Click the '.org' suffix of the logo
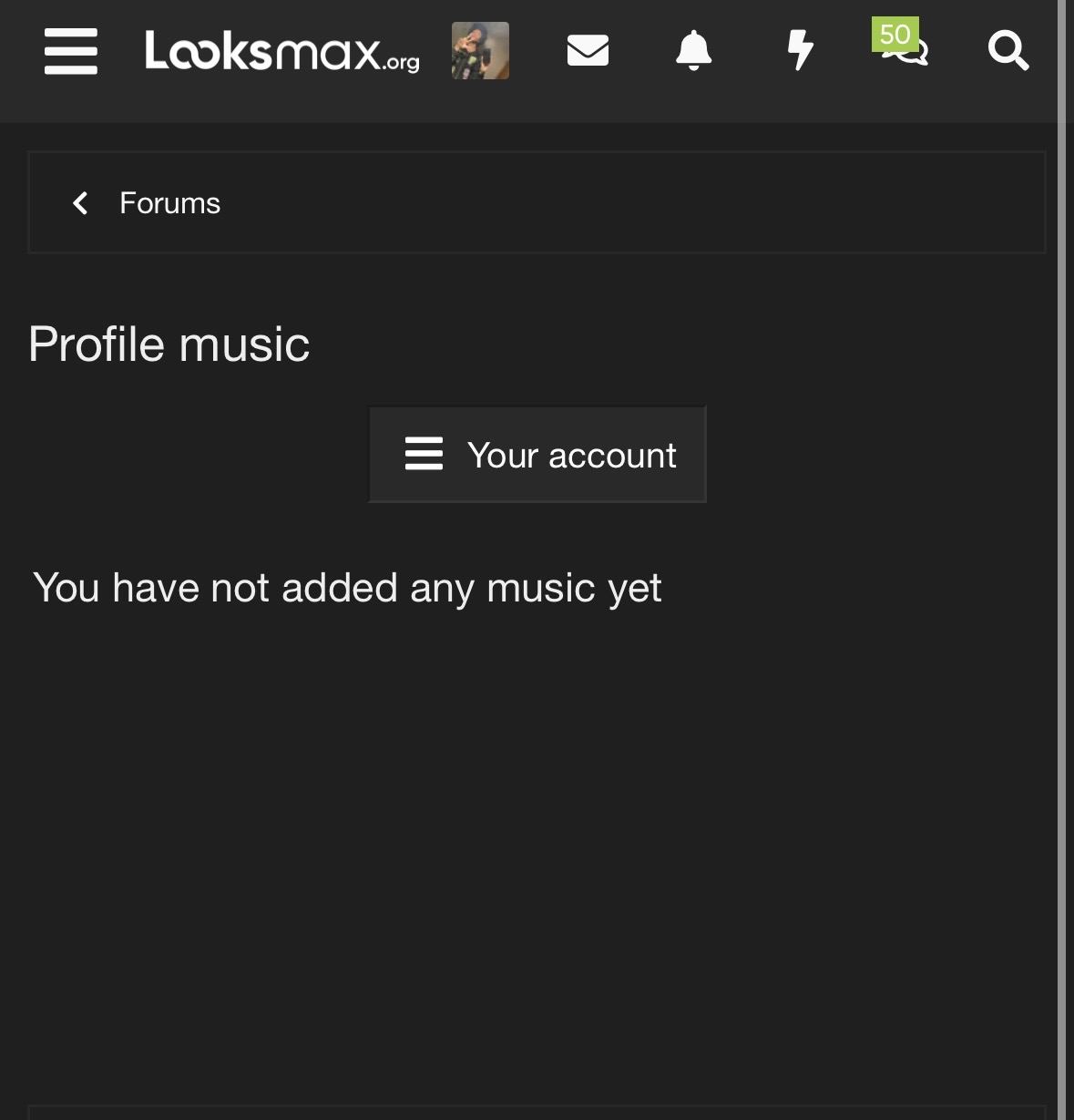The height and width of the screenshot is (1120, 1074). coord(402,63)
